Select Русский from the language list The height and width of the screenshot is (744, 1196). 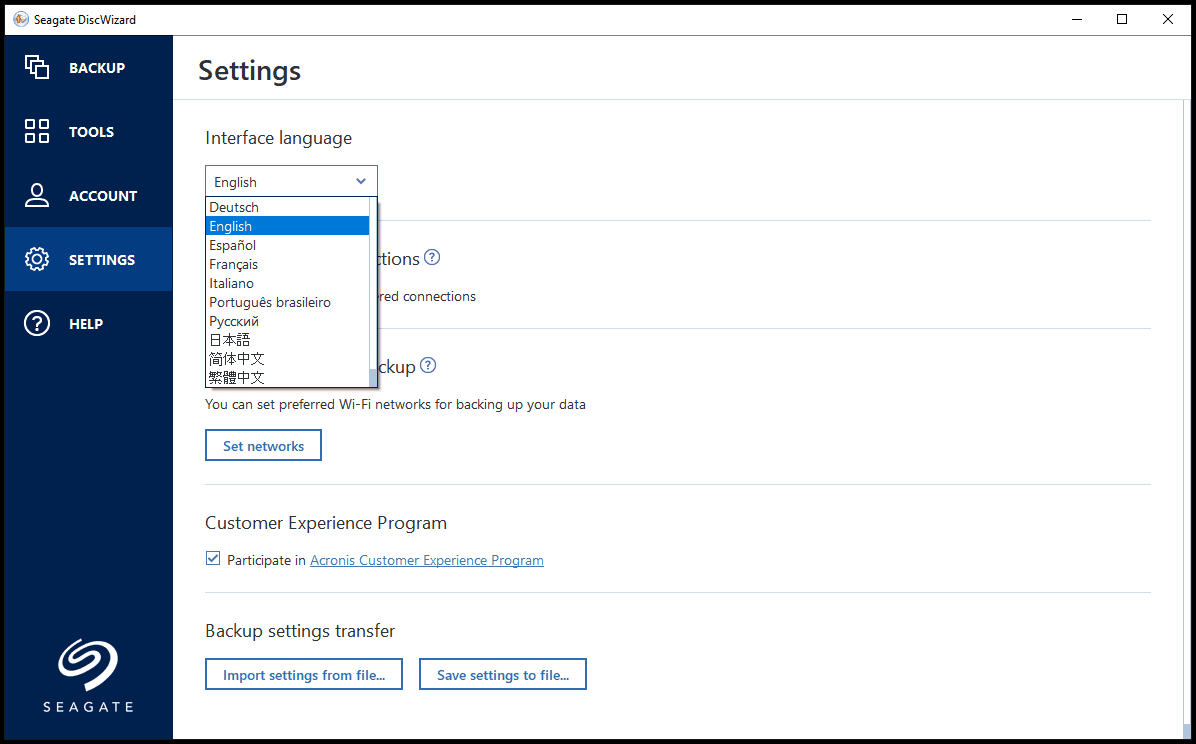(234, 321)
